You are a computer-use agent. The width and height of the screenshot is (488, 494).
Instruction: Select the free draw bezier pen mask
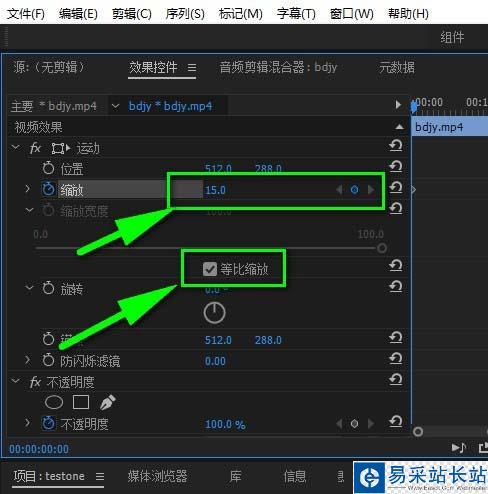coord(108,402)
